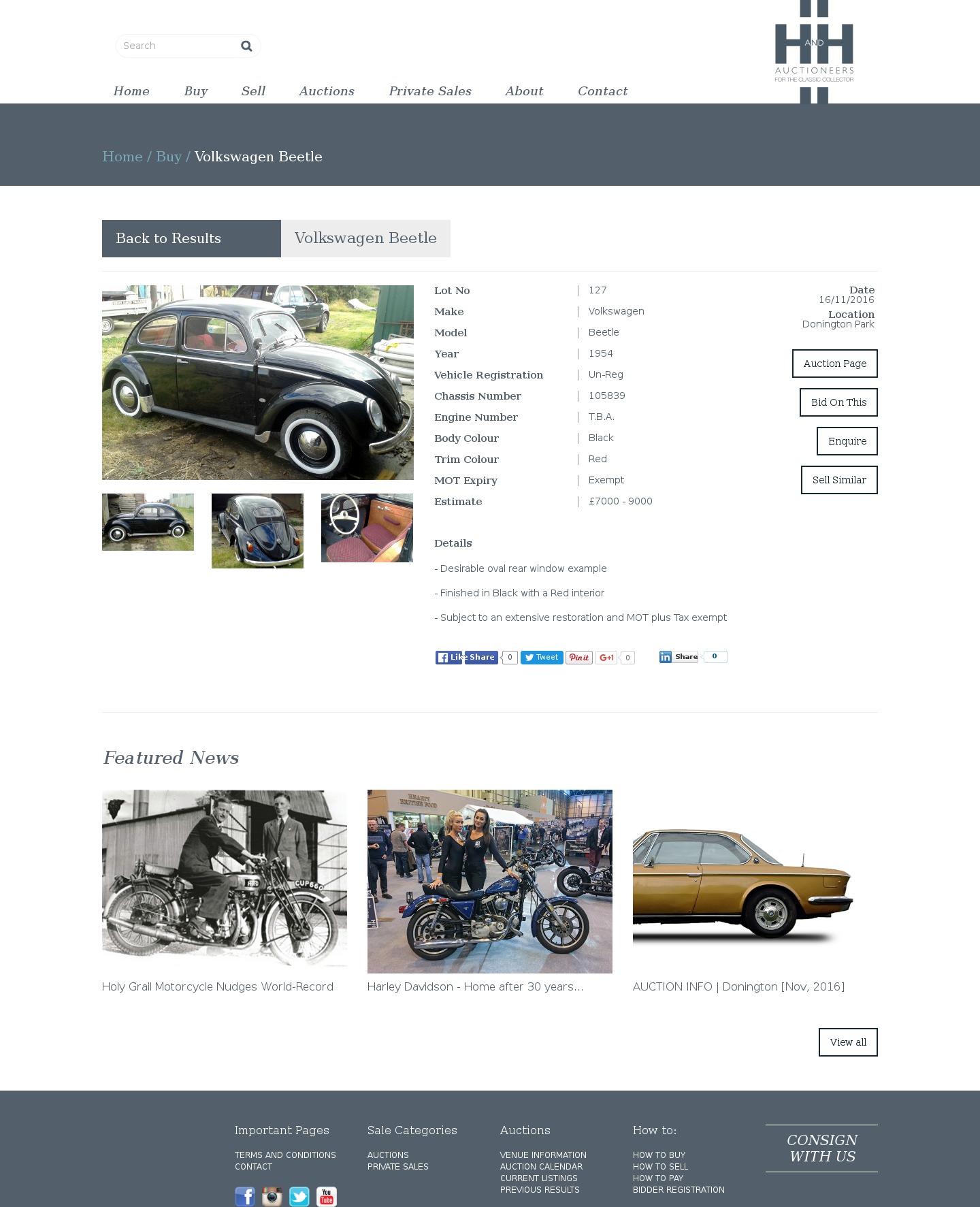
Task: View the side-profile Beetle thumbnail
Action: (148, 522)
